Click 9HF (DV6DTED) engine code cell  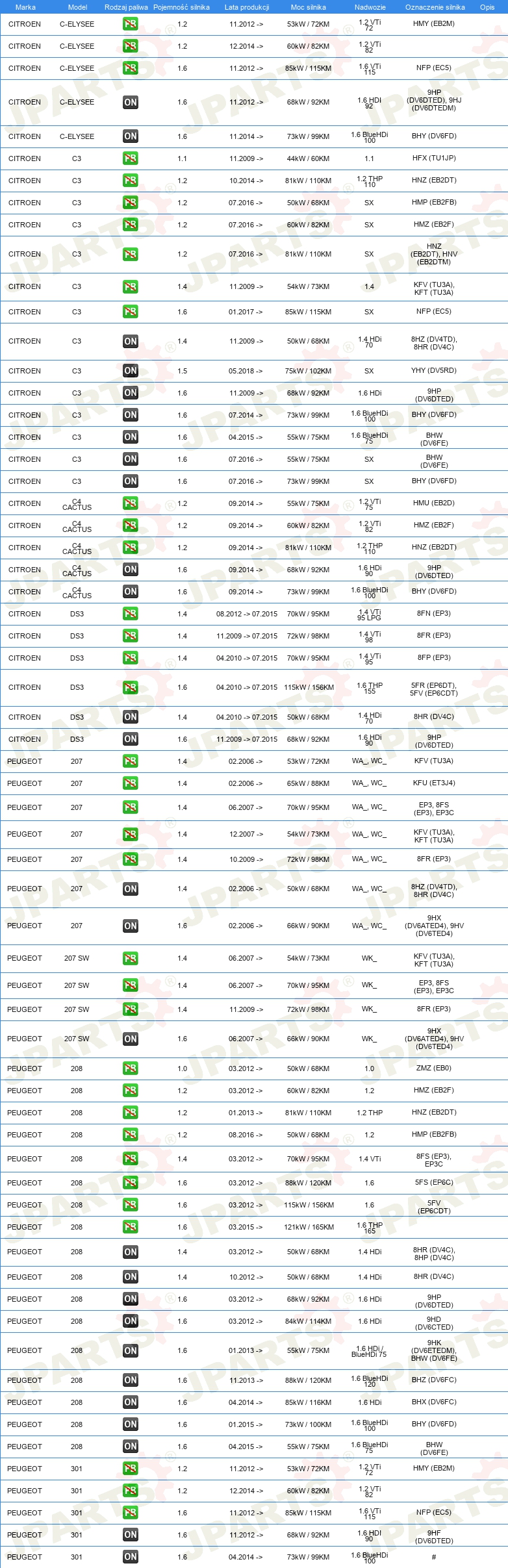434,1537
